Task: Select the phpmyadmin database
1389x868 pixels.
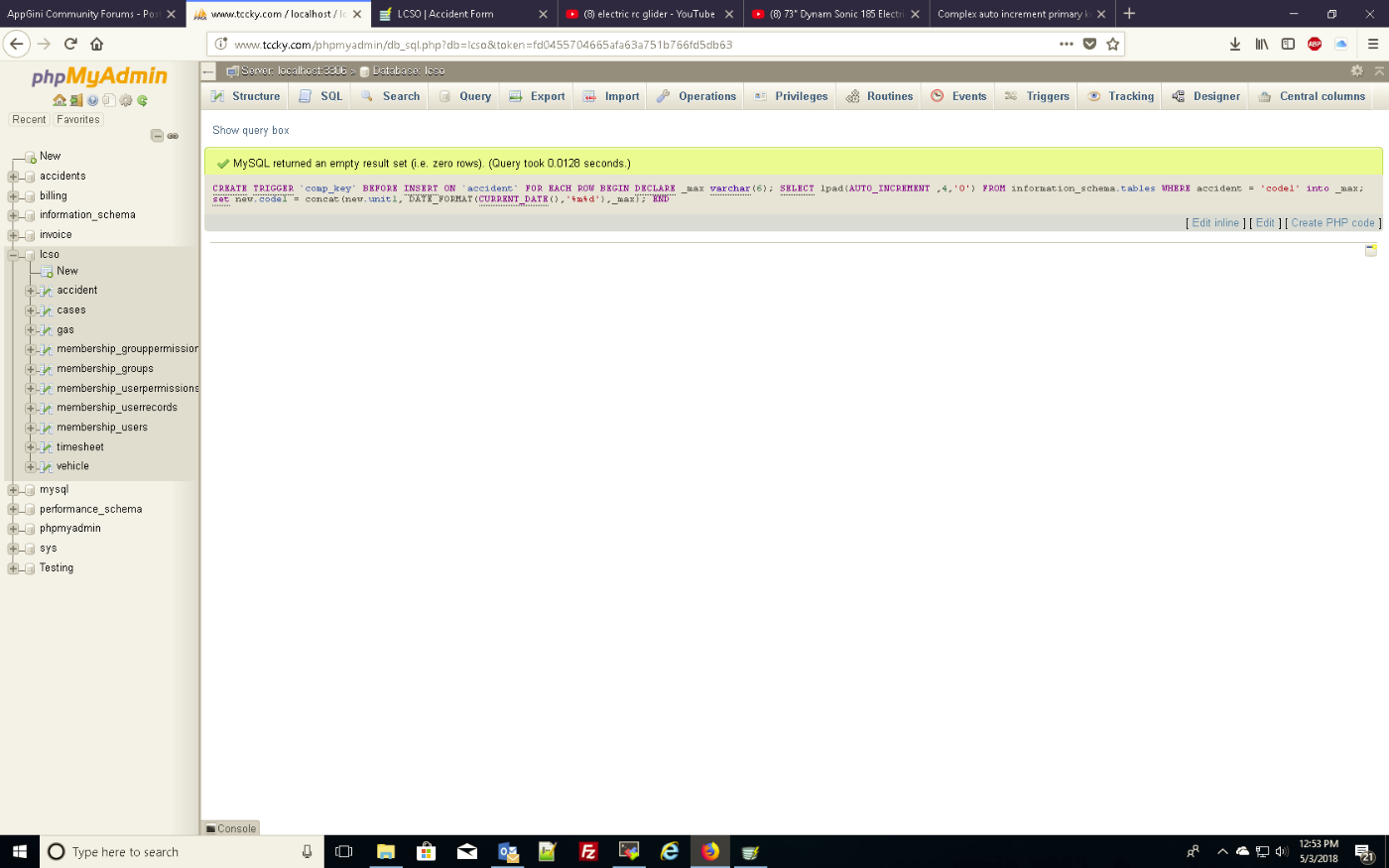Action: tap(70, 529)
